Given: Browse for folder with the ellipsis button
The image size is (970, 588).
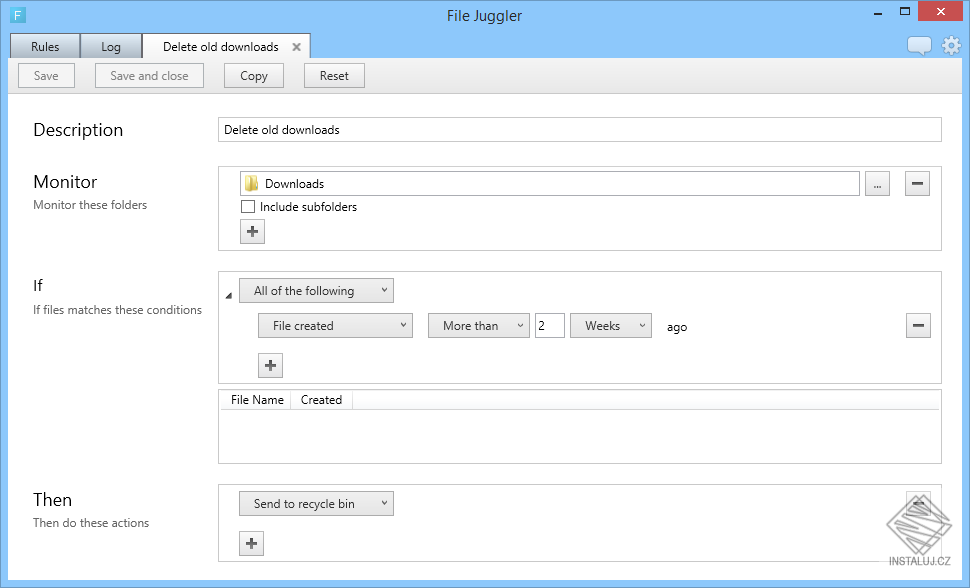Looking at the screenshot, I should (x=877, y=184).
